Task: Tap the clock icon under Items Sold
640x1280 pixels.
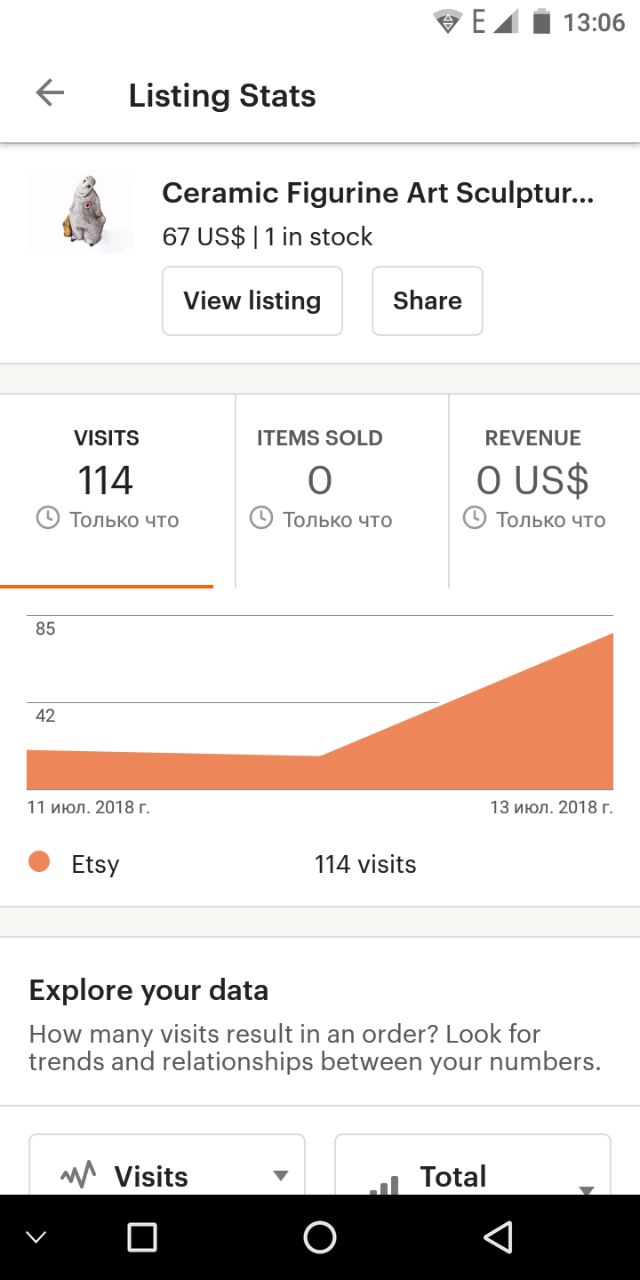Action: (261, 518)
